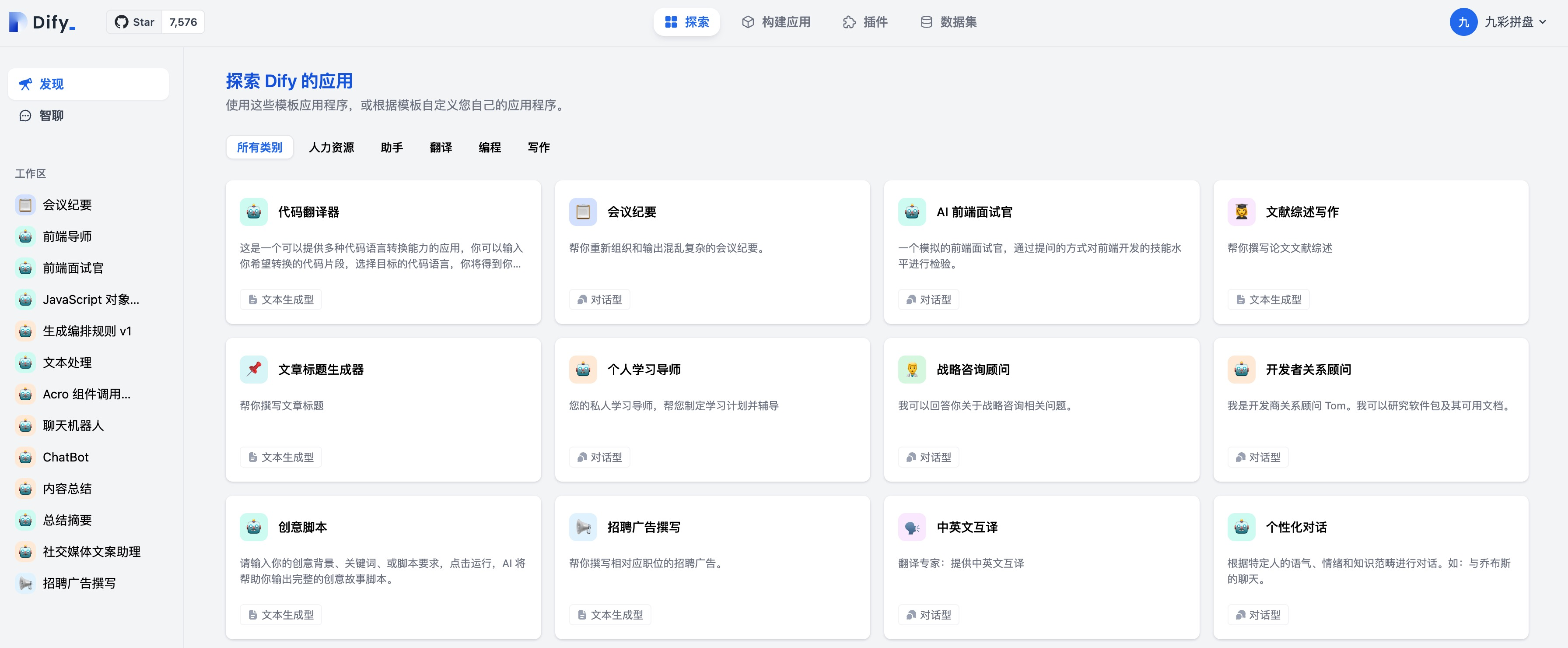Filter by 翻译 category
Image resolution: width=1568 pixels, height=648 pixels.
click(x=441, y=148)
